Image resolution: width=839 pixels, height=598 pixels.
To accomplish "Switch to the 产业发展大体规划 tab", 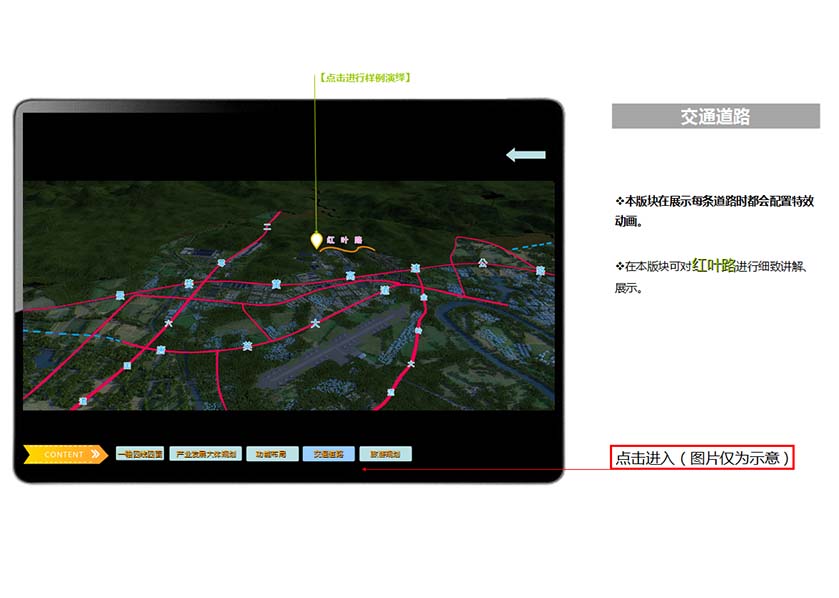I will [x=204, y=454].
